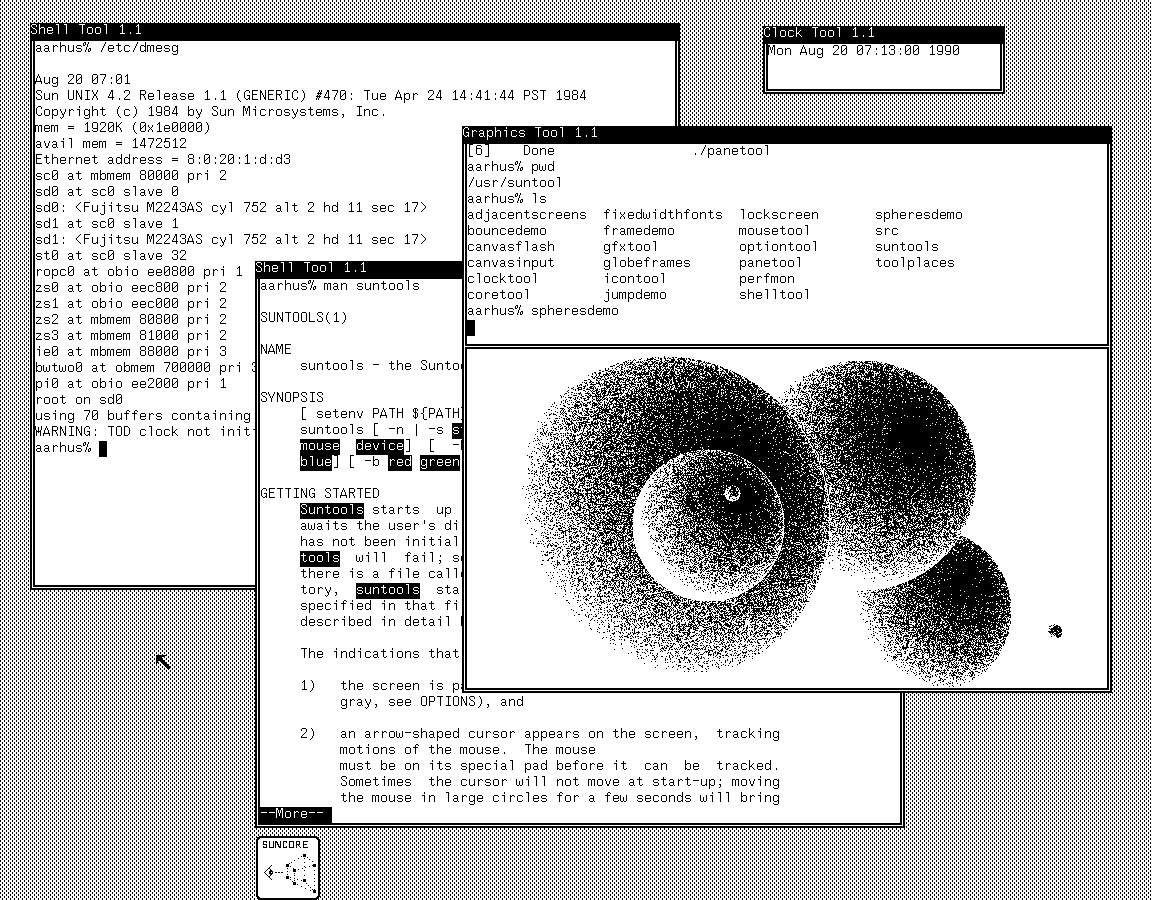Screen dimensions: 1152x900
Task: Click 'clocktool' in the ls listing
Action: pyautogui.click(x=503, y=279)
